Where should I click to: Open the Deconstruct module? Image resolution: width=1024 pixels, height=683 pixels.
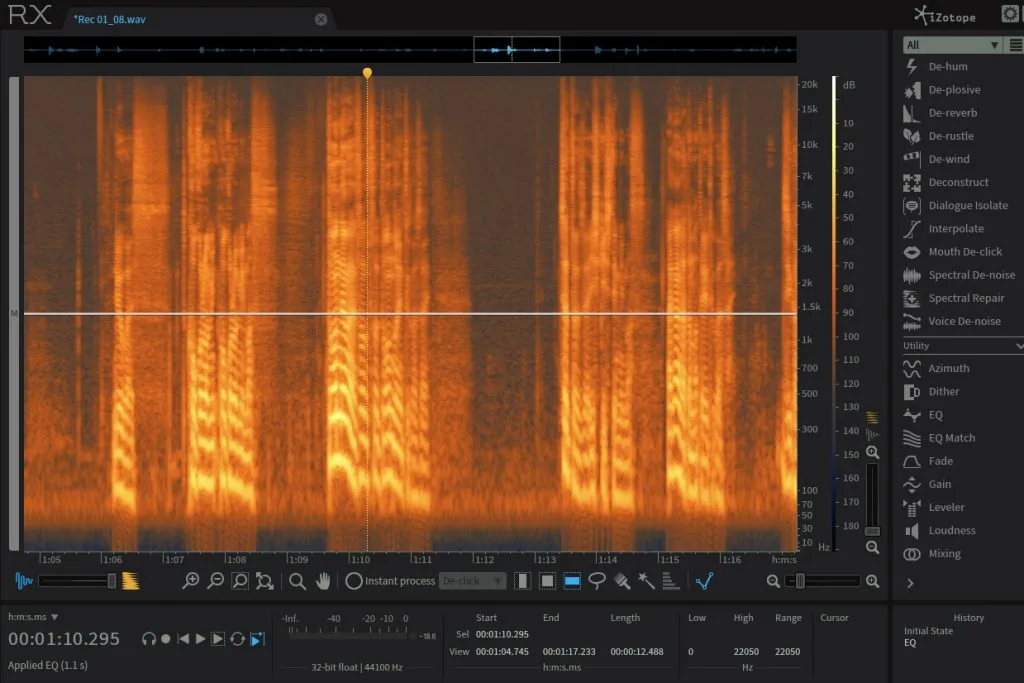(946, 182)
